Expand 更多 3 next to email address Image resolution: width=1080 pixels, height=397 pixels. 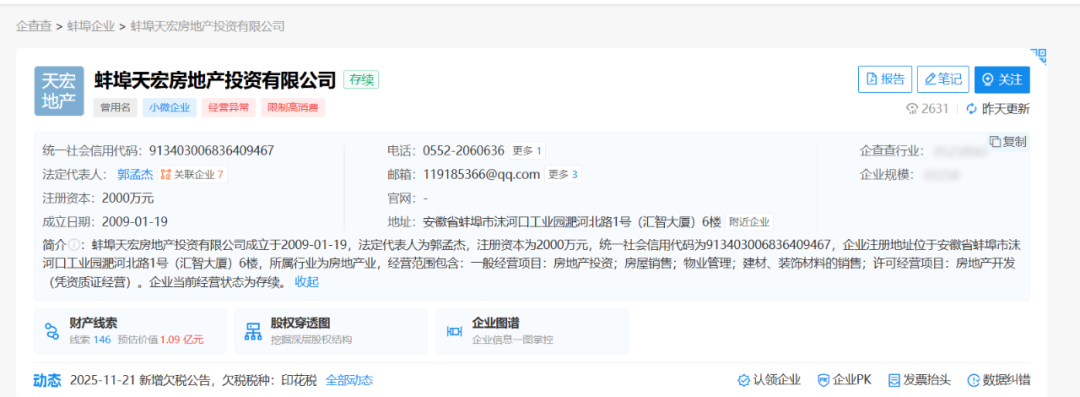(563, 174)
